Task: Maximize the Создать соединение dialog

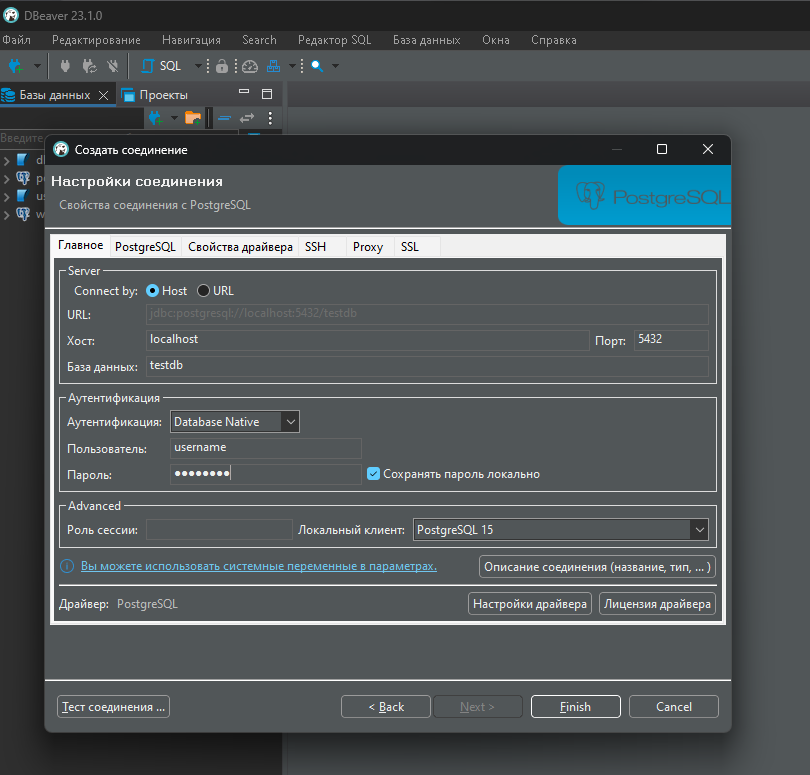Action: point(662,149)
